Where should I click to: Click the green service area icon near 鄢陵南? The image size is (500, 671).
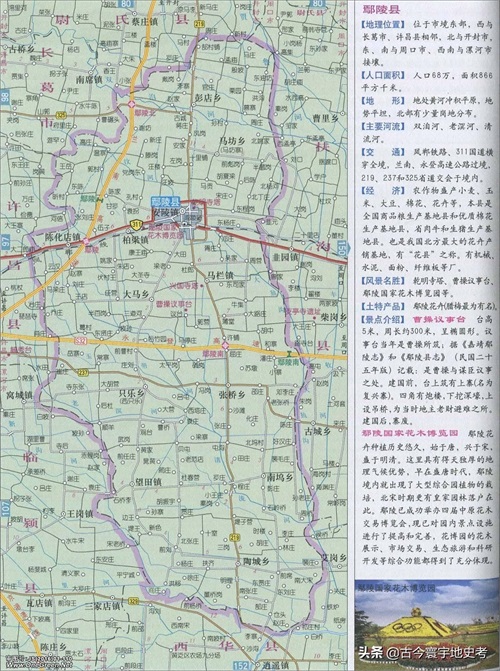pyautogui.click(x=289, y=353)
